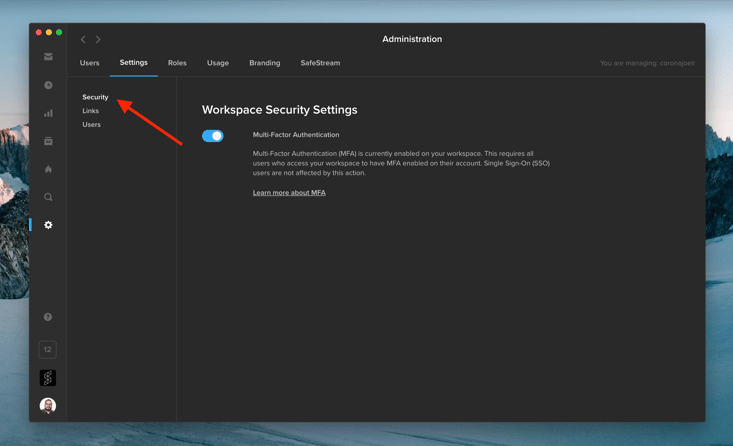Select the workspace logo thumbnail
This screenshot has height=446, width=733.
click(x=48, y=378)
